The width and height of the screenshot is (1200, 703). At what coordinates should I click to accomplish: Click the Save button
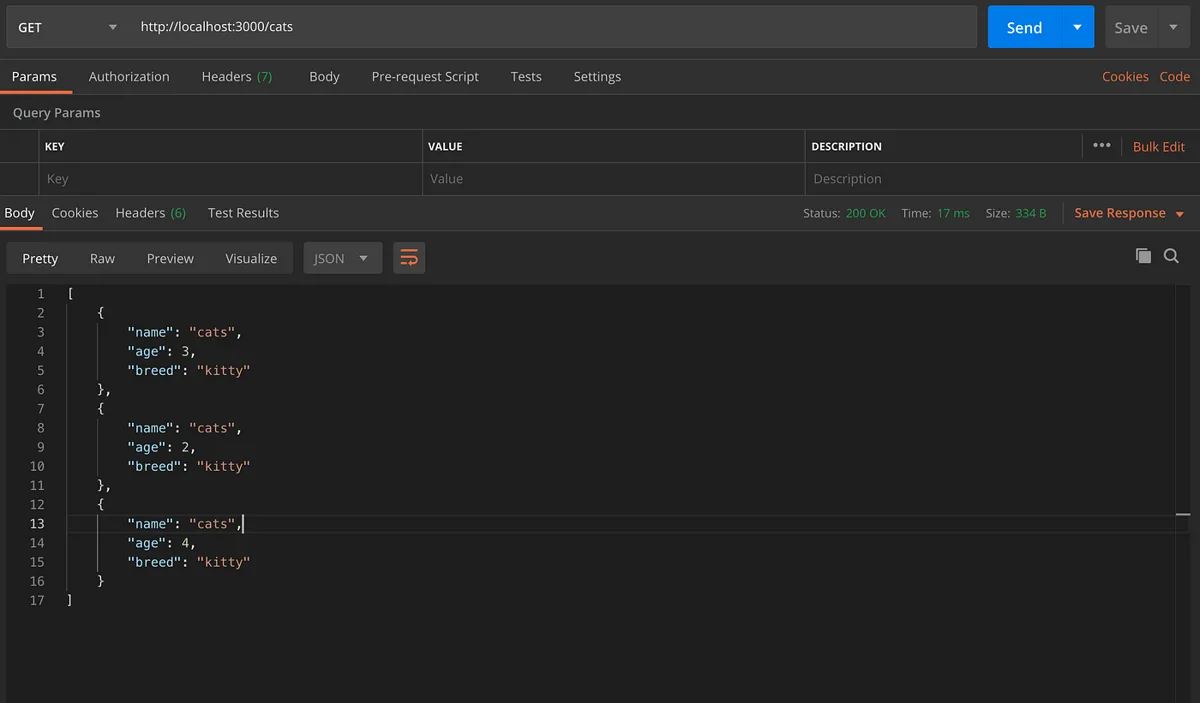pos(1131,27)
